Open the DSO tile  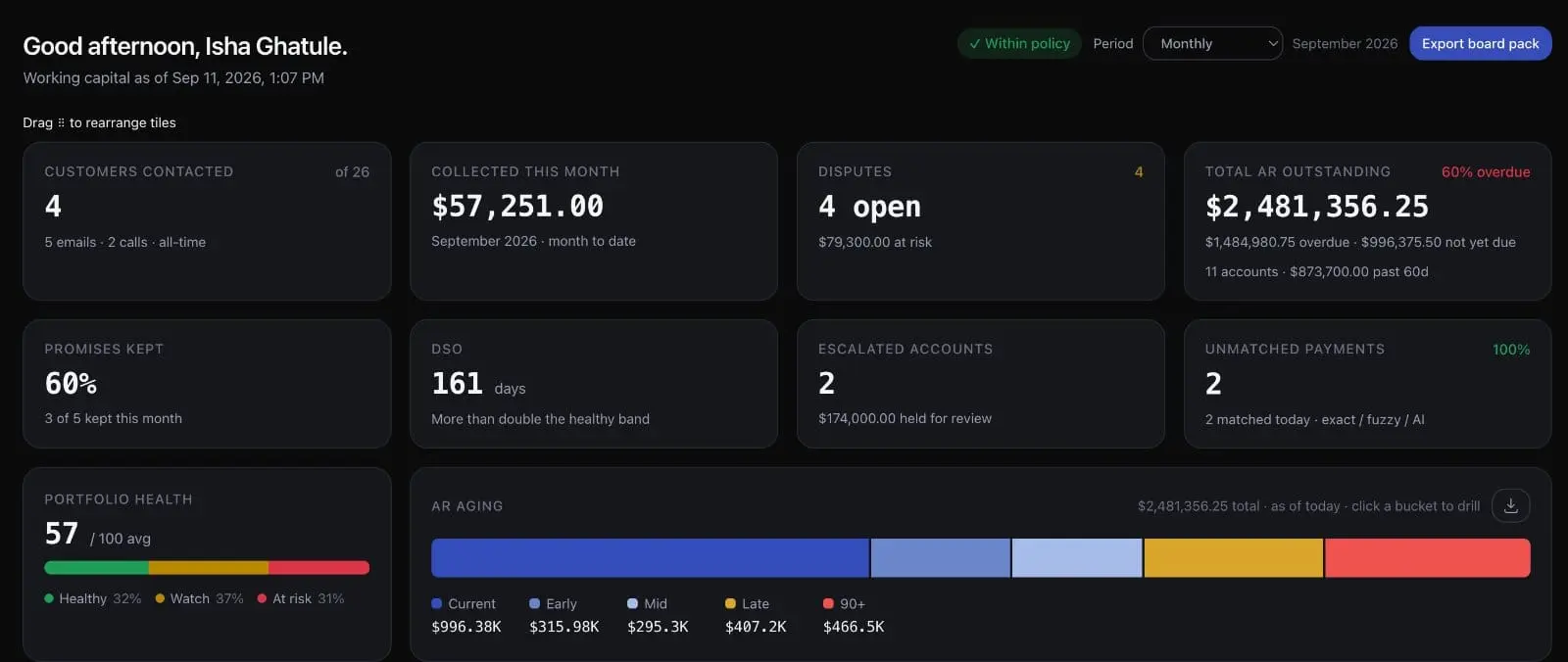pyautogui.click(x=593, y=384)
